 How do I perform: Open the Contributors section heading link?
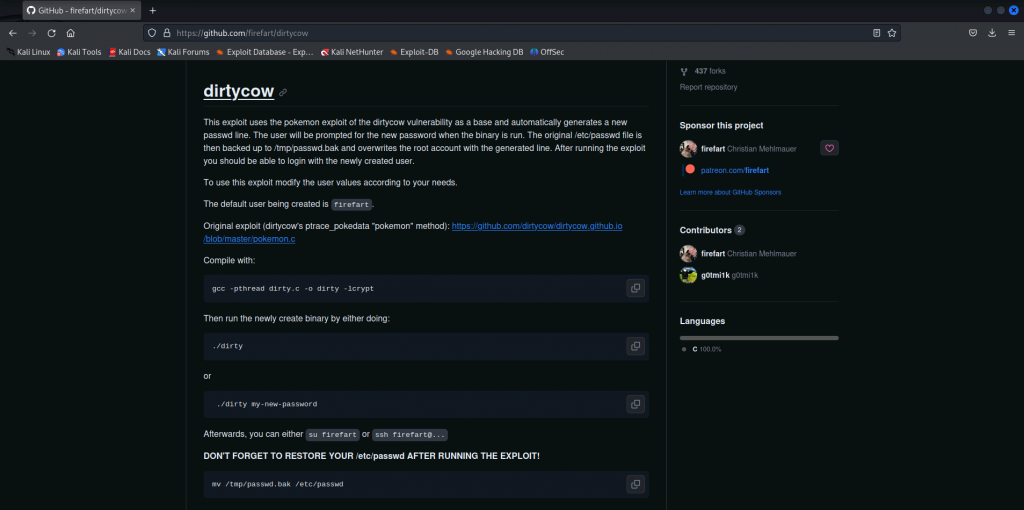(712, 231)
